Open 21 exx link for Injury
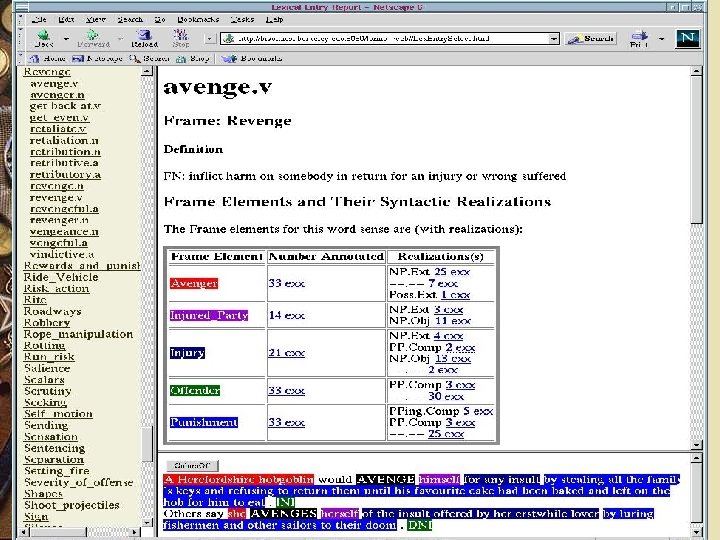 287,353
